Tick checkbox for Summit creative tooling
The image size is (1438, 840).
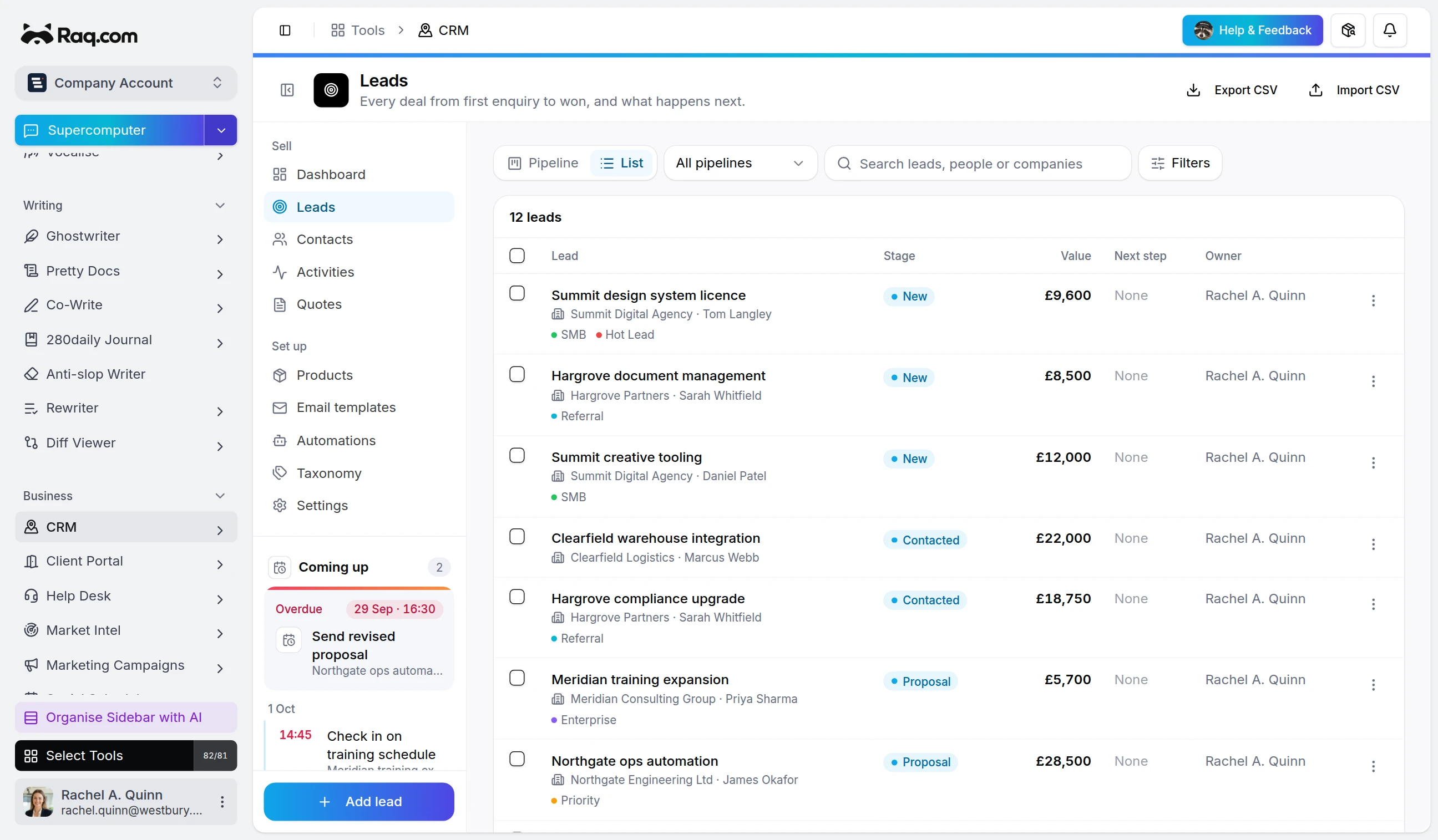(517, 456)
